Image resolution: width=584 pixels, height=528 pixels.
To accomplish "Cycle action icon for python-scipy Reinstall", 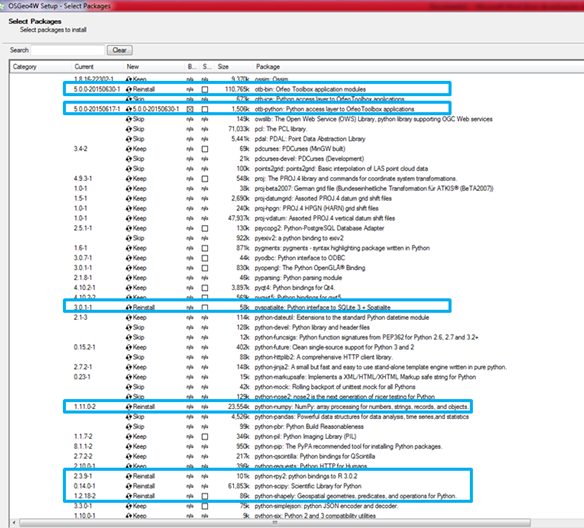I will point(129,486).
